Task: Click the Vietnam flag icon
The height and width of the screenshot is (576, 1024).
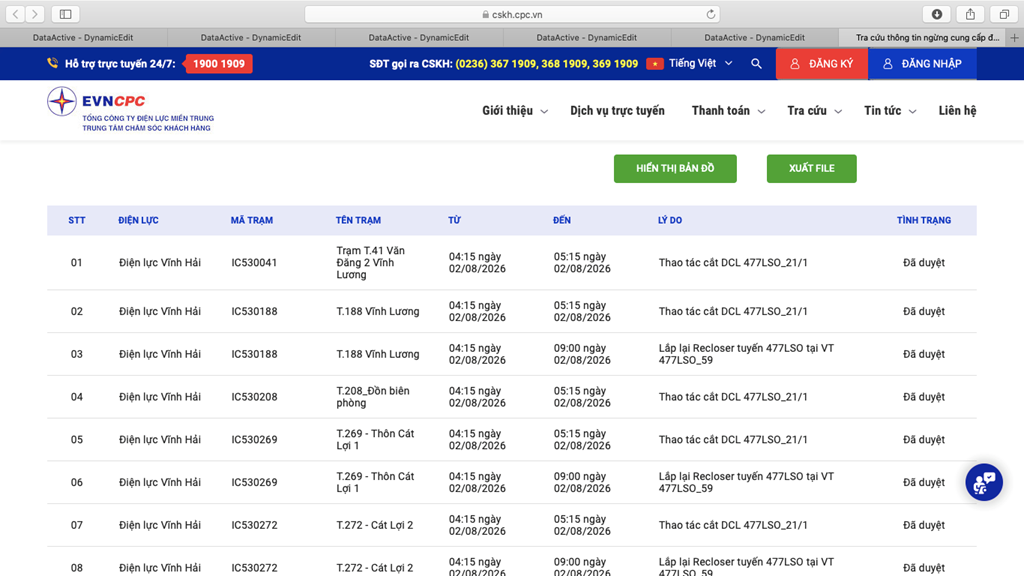Action: pyautogui.click(x=655, y=63)
